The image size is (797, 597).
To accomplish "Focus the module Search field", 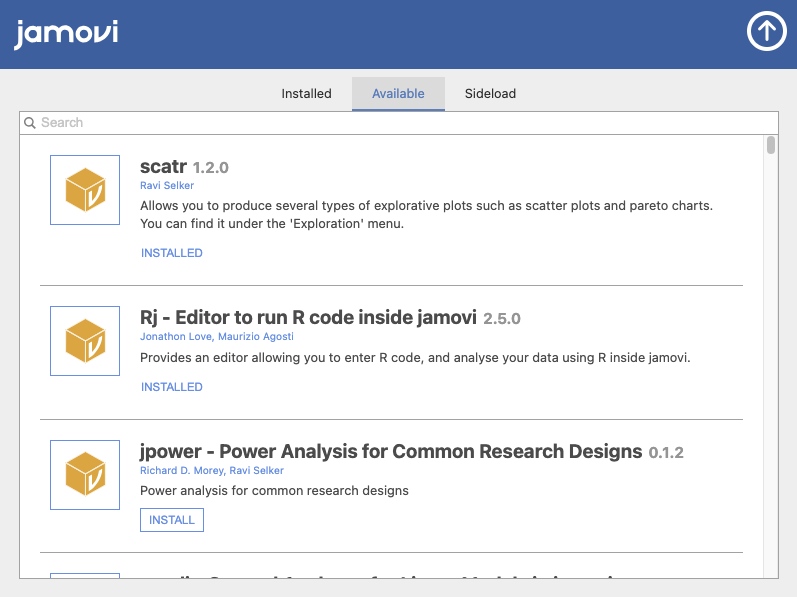I will point(400,123).
